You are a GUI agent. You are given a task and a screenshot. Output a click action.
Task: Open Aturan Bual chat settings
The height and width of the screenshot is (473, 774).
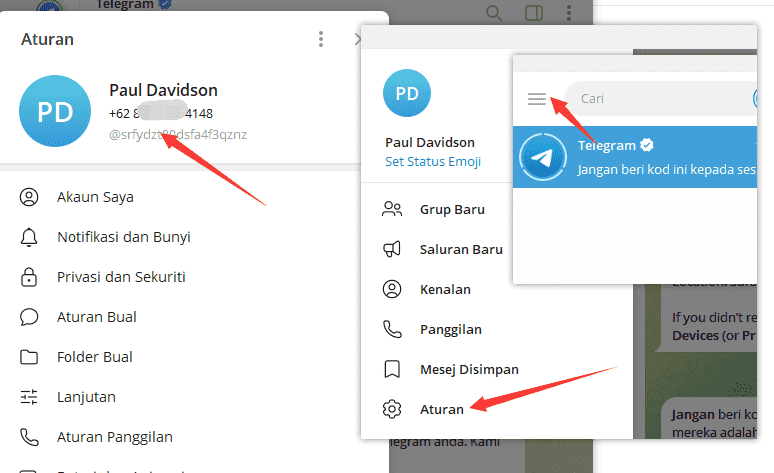tap(97, 317)
